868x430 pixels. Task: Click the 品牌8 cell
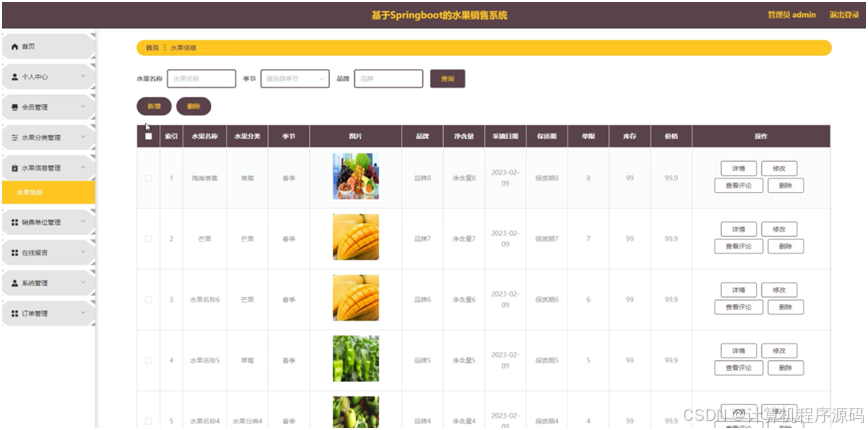tap(422, 178)
